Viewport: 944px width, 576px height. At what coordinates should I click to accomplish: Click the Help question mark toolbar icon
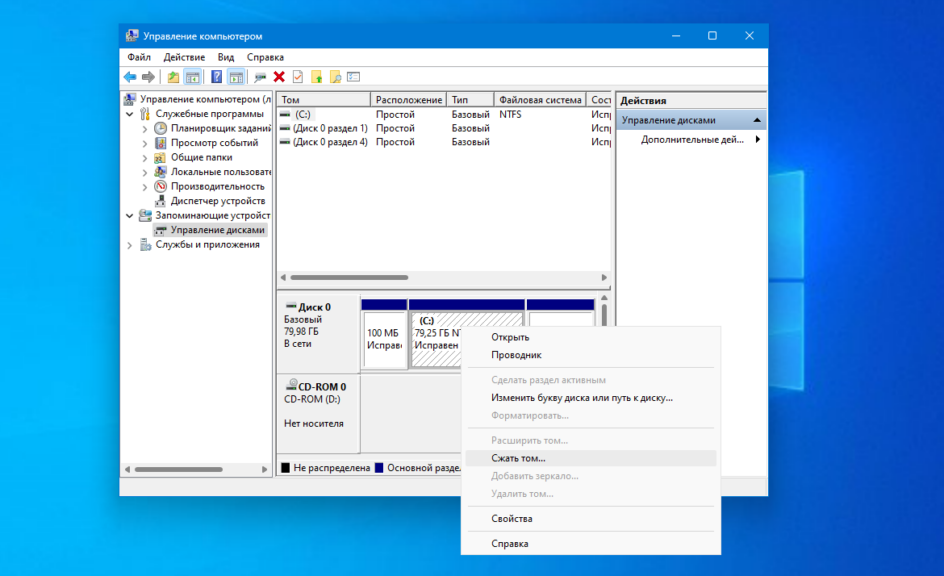pos(216,77)
